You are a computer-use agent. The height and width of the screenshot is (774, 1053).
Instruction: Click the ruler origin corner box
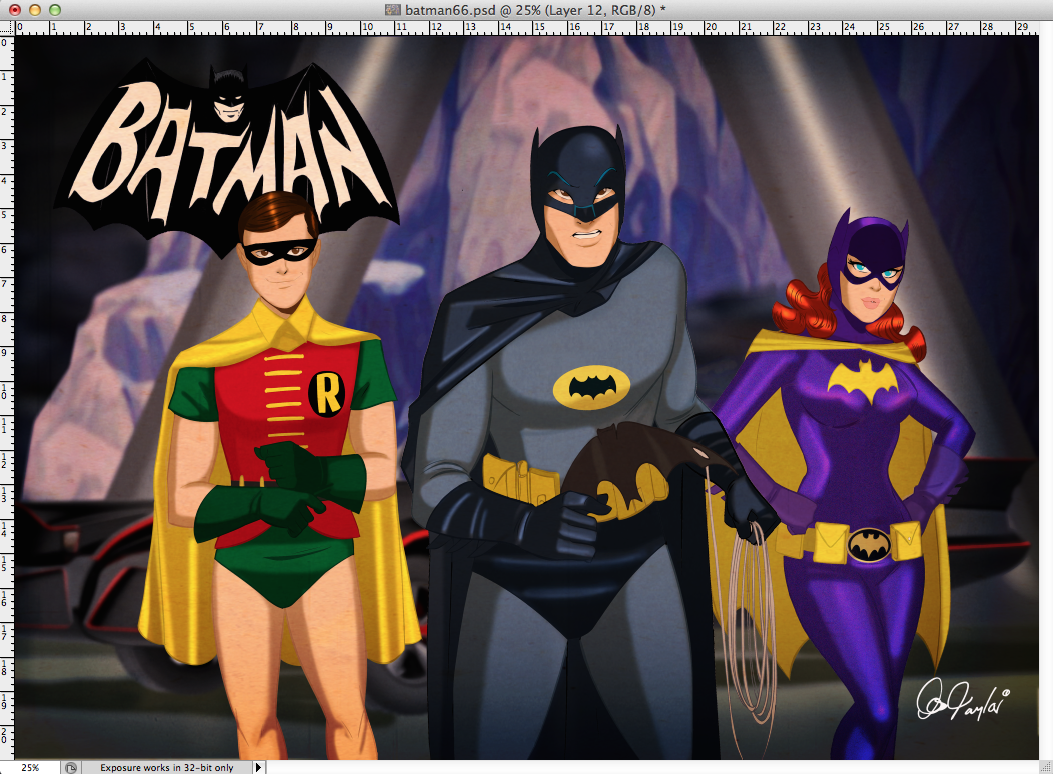5,28
